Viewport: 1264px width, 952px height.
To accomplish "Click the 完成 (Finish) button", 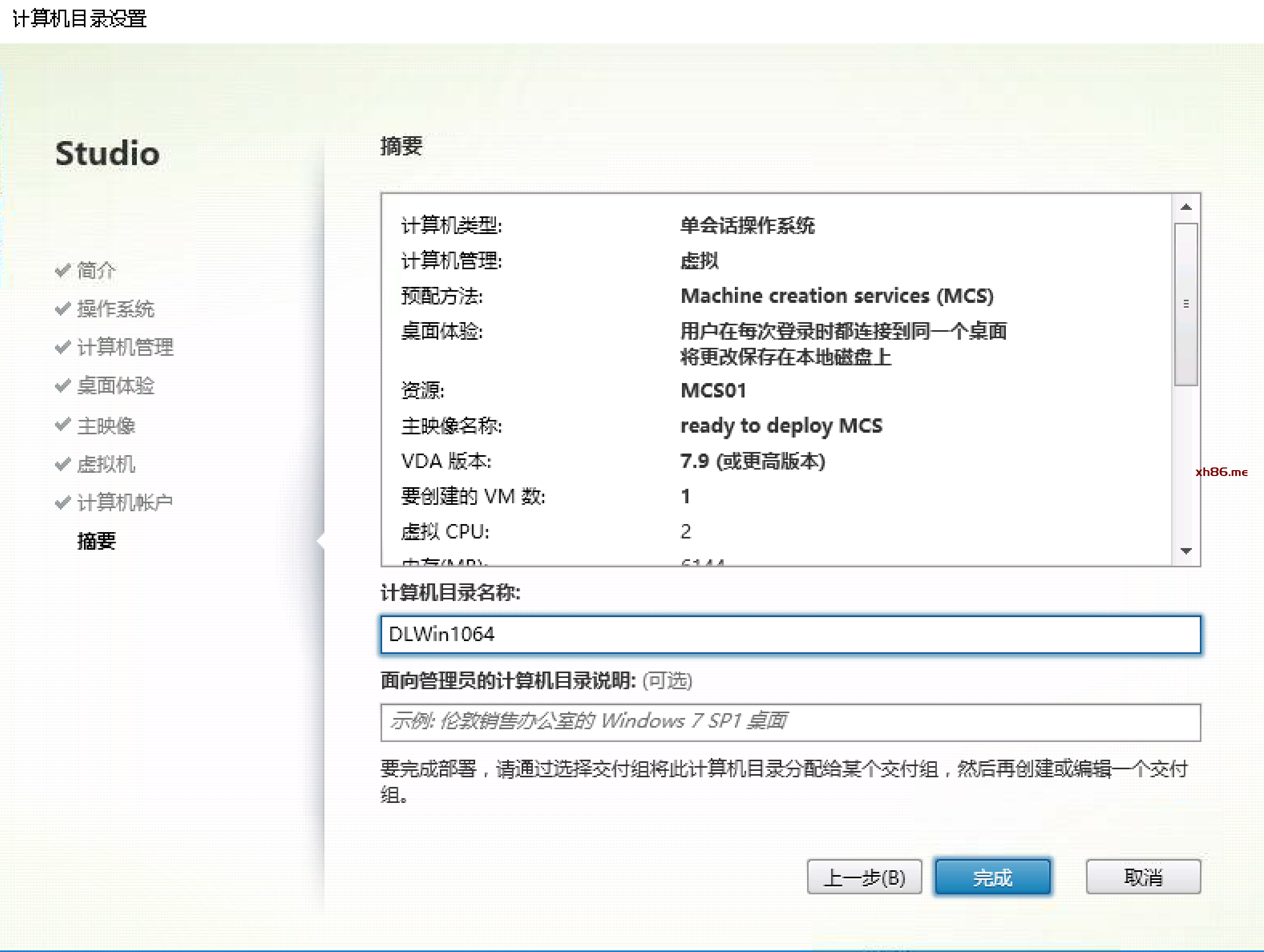I will (x=992, y=877).
